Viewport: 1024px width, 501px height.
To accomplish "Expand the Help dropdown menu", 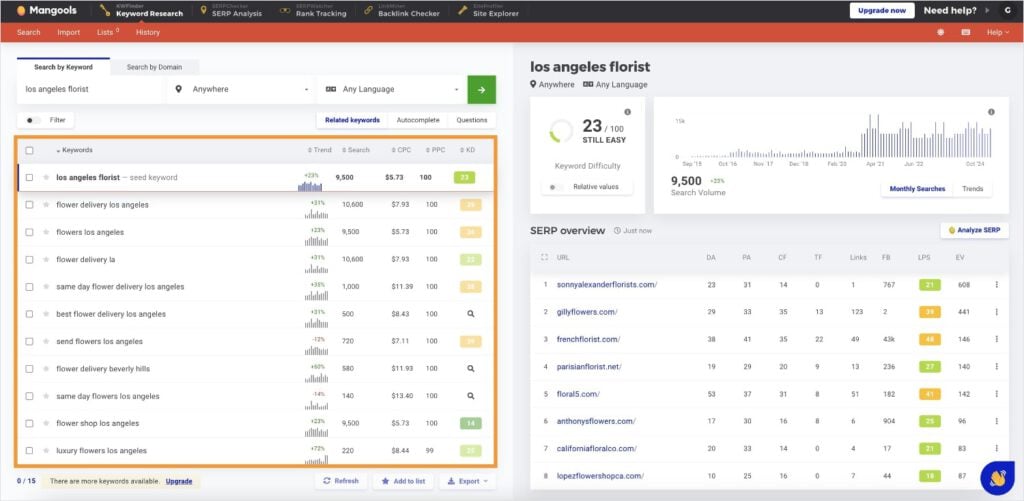I will pyautogui.click(x=998, y=32).
